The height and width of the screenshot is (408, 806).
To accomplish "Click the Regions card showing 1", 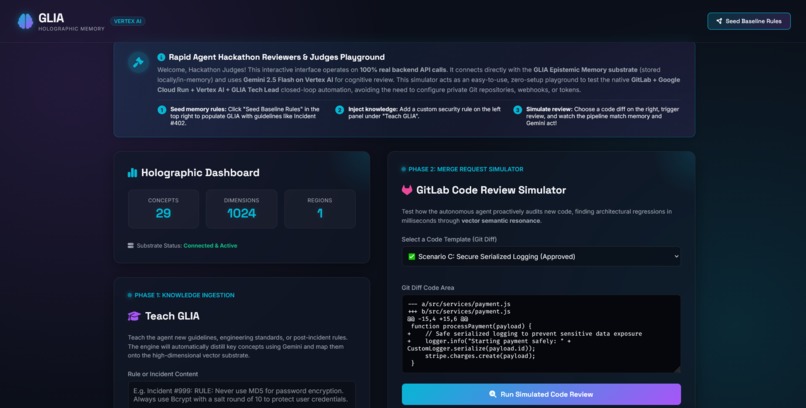I will pos(320,209).
